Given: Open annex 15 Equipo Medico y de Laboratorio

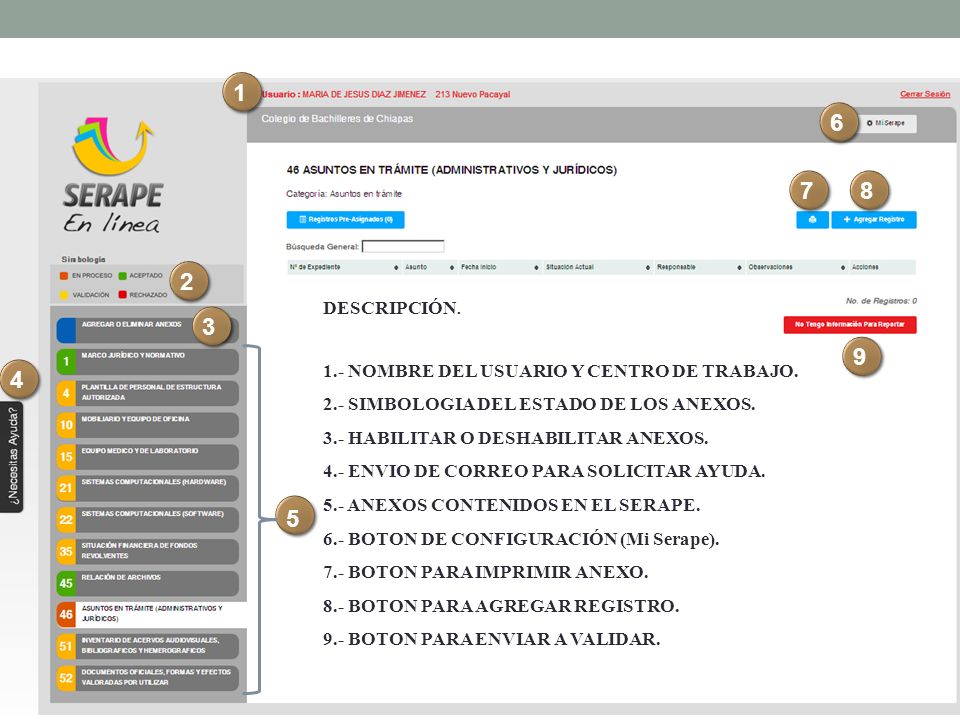Looking at the screenshot, I should tap(147, 457).
